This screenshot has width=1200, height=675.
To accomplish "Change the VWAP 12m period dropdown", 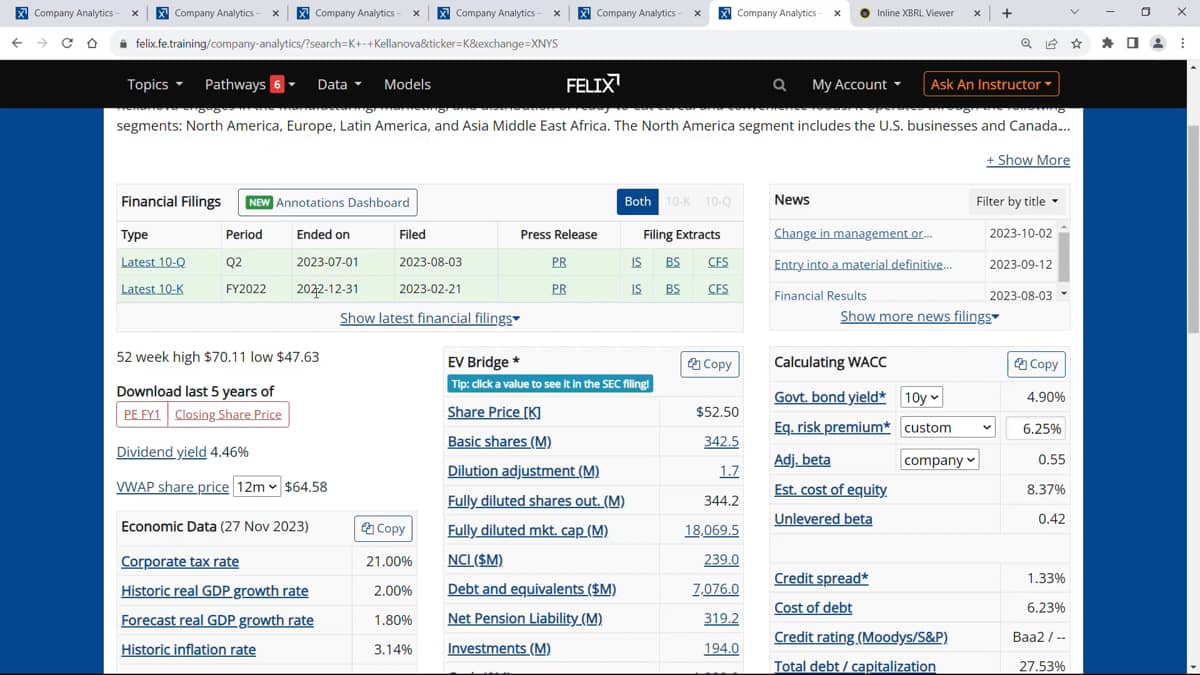I will (257, 487).
